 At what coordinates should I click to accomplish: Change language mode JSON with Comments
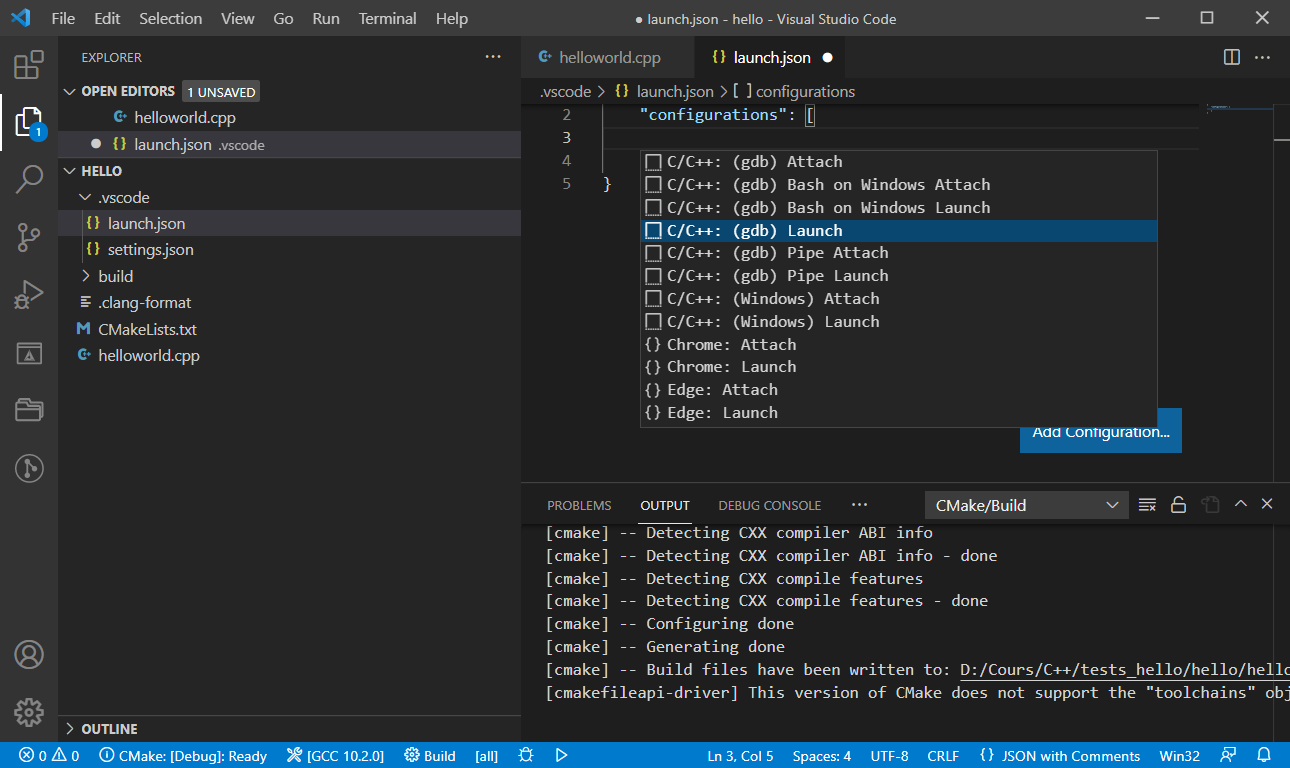click(1059, 755)
